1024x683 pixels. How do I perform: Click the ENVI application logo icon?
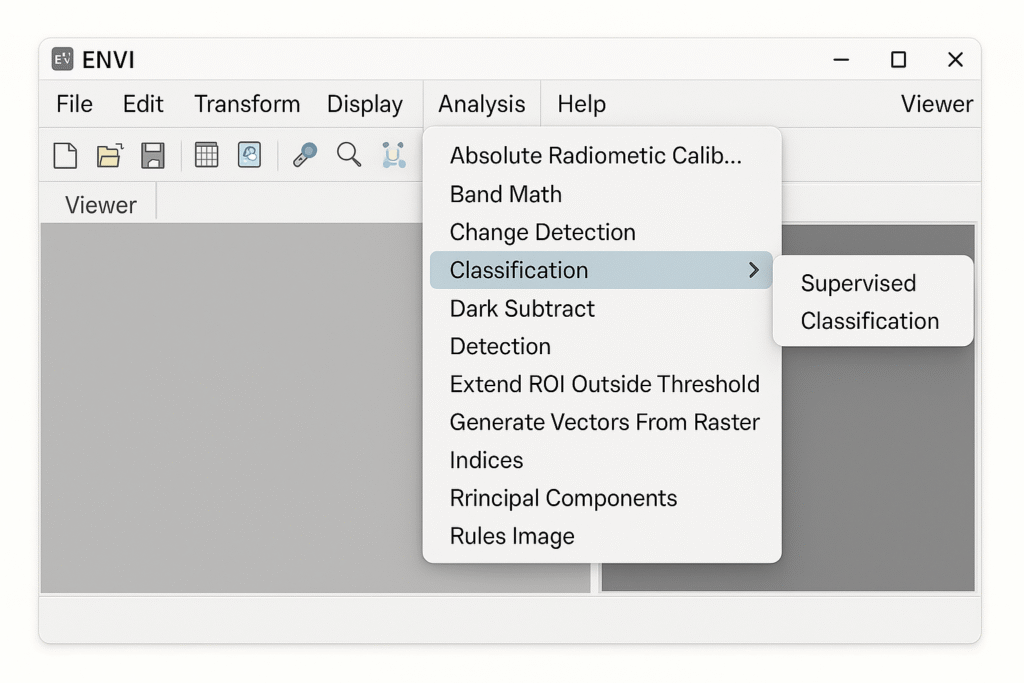(x=63, y=59)
